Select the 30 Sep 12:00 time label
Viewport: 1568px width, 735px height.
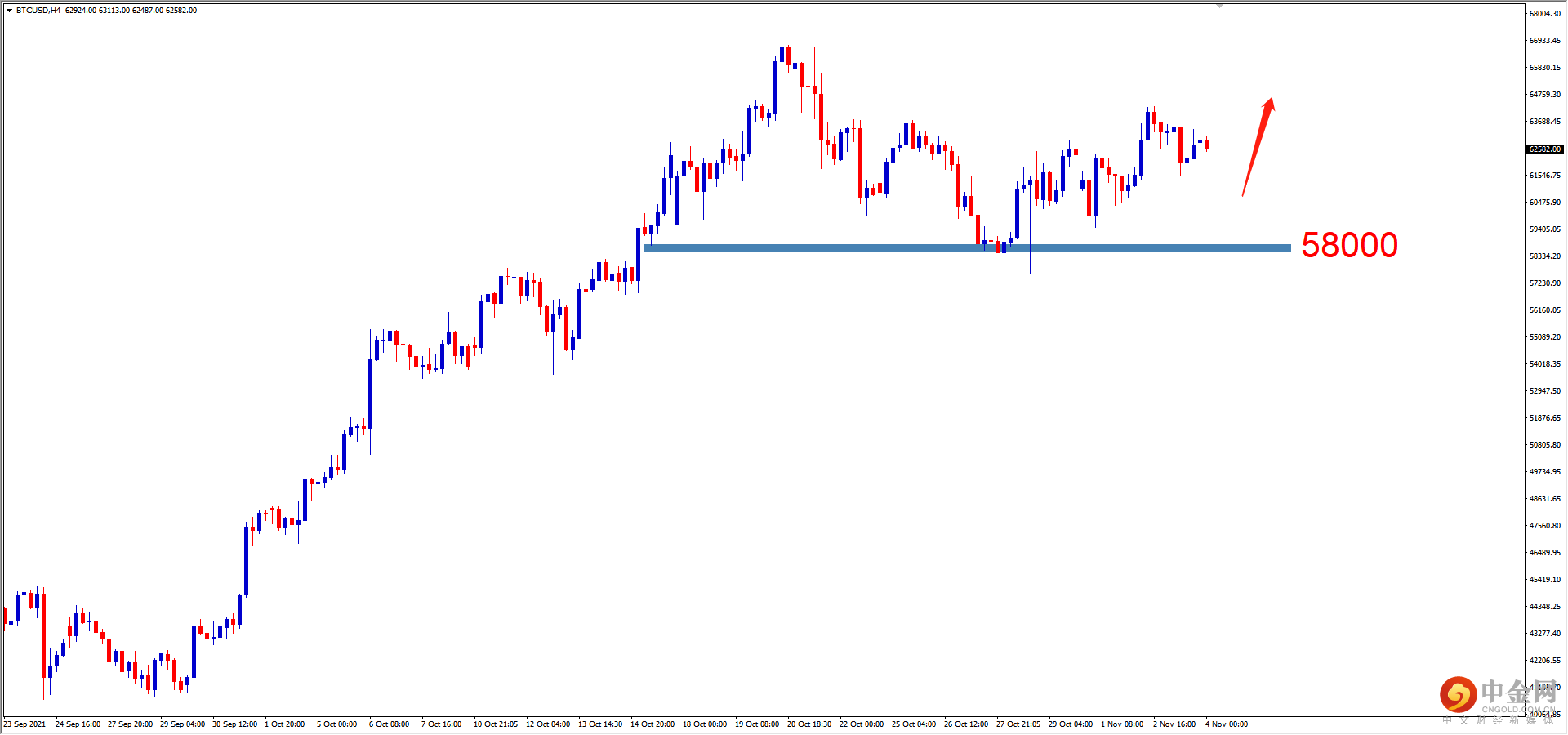234,724
